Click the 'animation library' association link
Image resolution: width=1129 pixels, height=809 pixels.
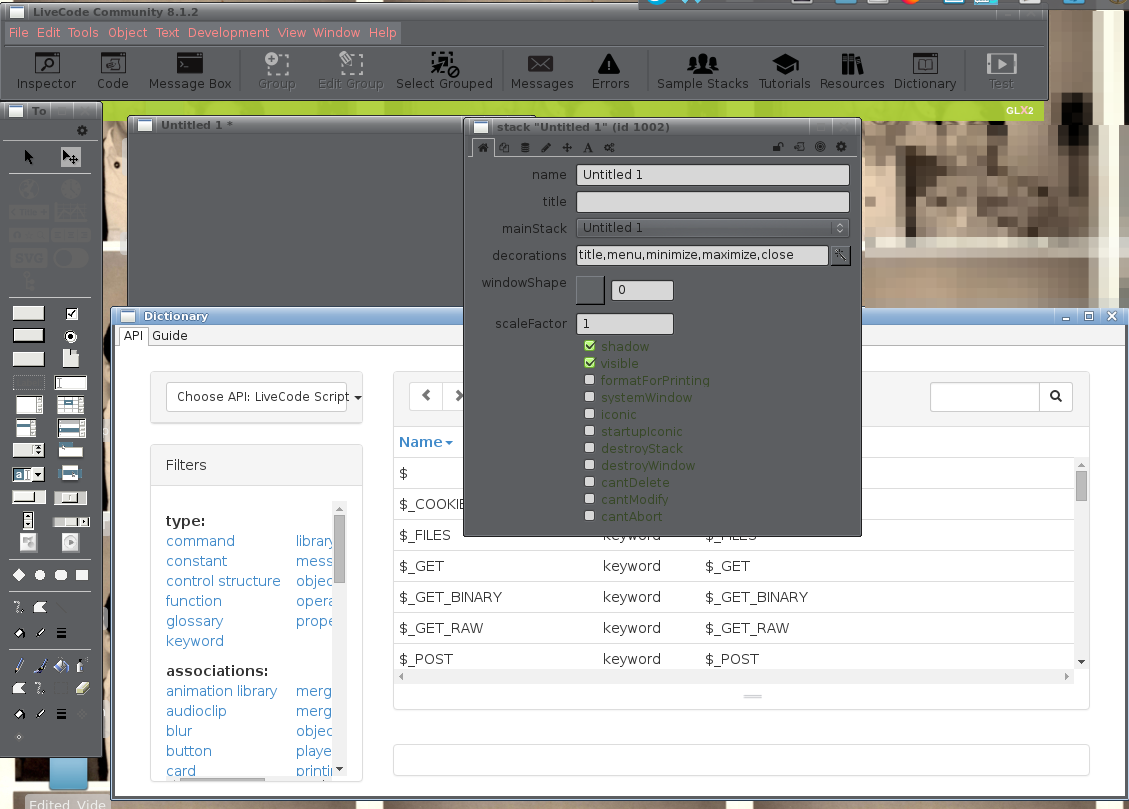point(221,691)
